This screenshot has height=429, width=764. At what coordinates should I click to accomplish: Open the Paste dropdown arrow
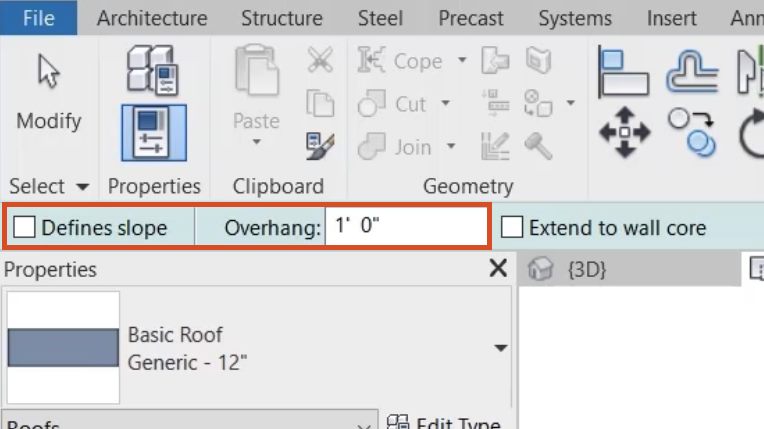tap(256, 142)
